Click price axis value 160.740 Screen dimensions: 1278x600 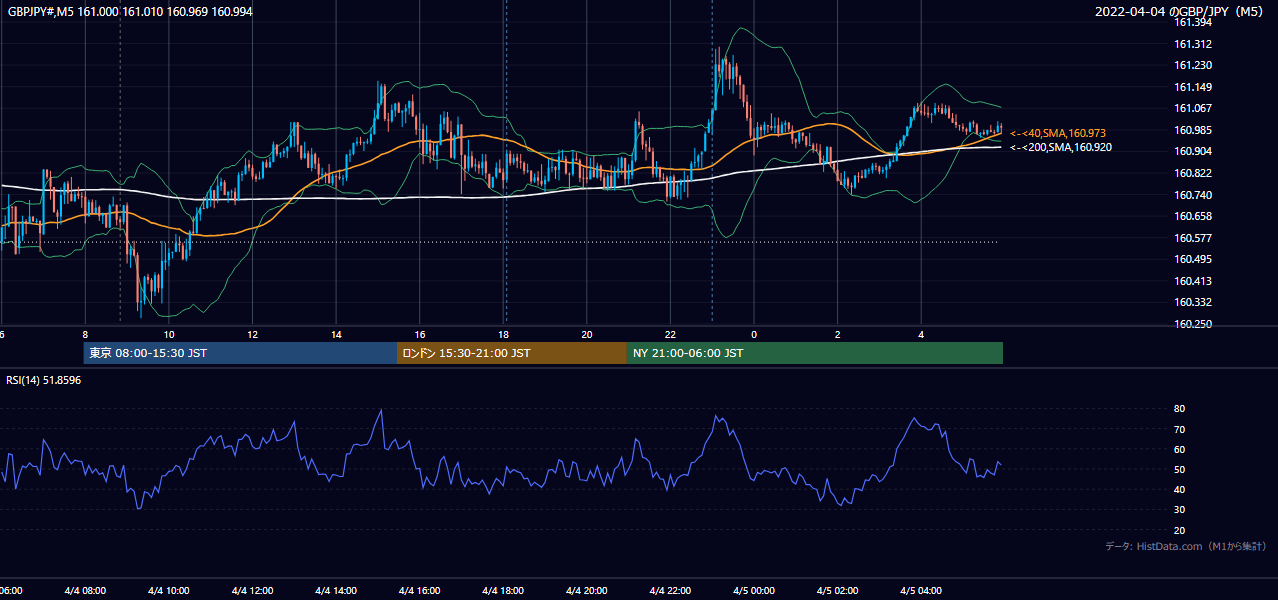pyautogui.click(x=1193, y=195)
